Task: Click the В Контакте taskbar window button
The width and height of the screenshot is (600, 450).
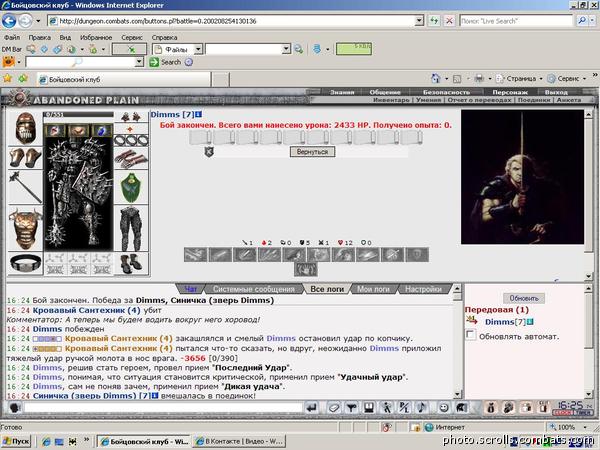Action: click(x=240, y=441)
